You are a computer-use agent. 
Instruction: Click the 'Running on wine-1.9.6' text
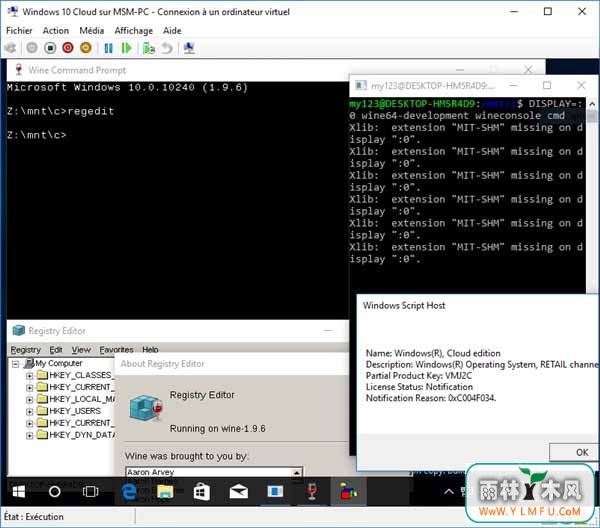[217, 429]
